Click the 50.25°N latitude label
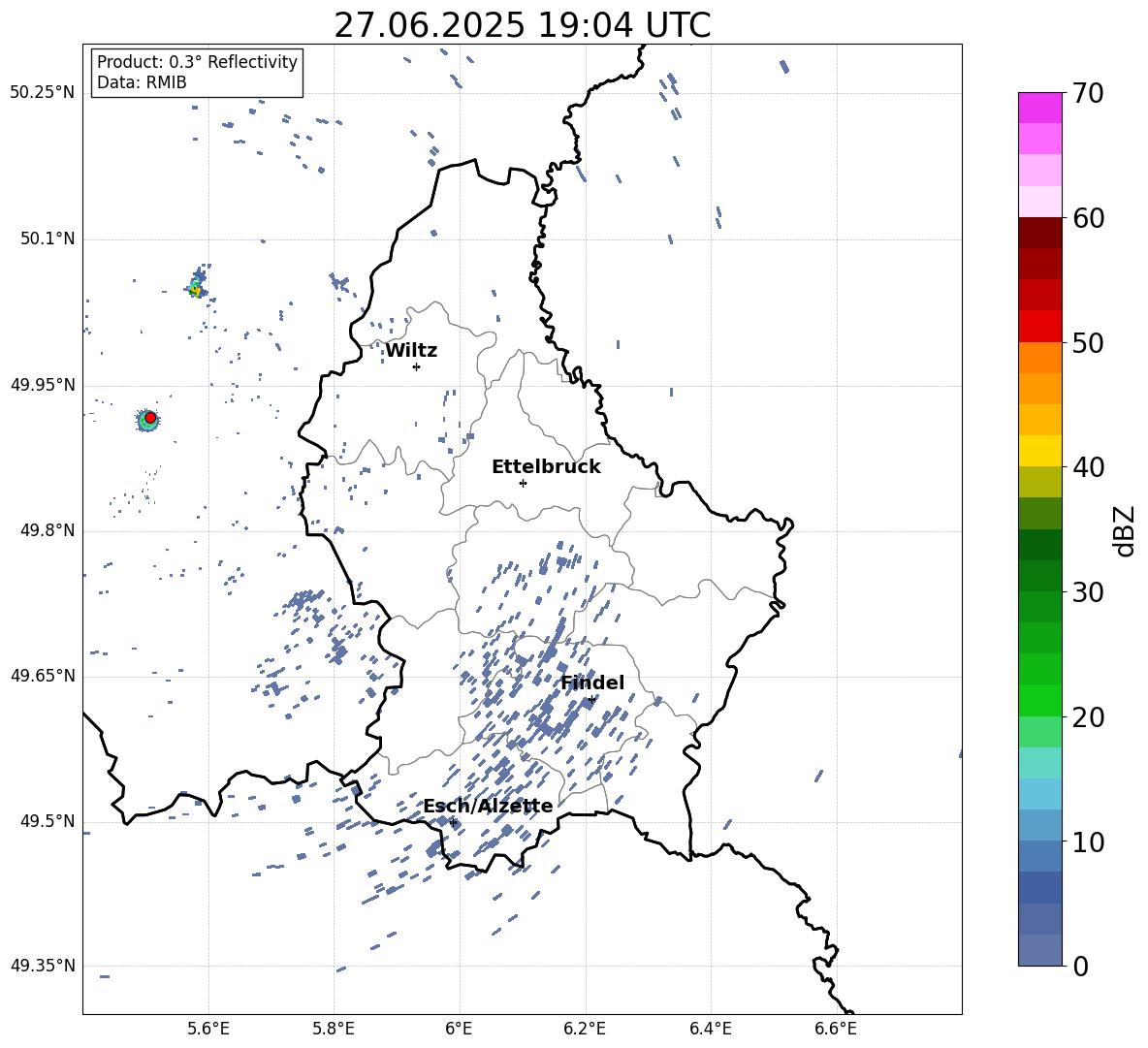1148x1048 pixels. click(x=43, y=93)
